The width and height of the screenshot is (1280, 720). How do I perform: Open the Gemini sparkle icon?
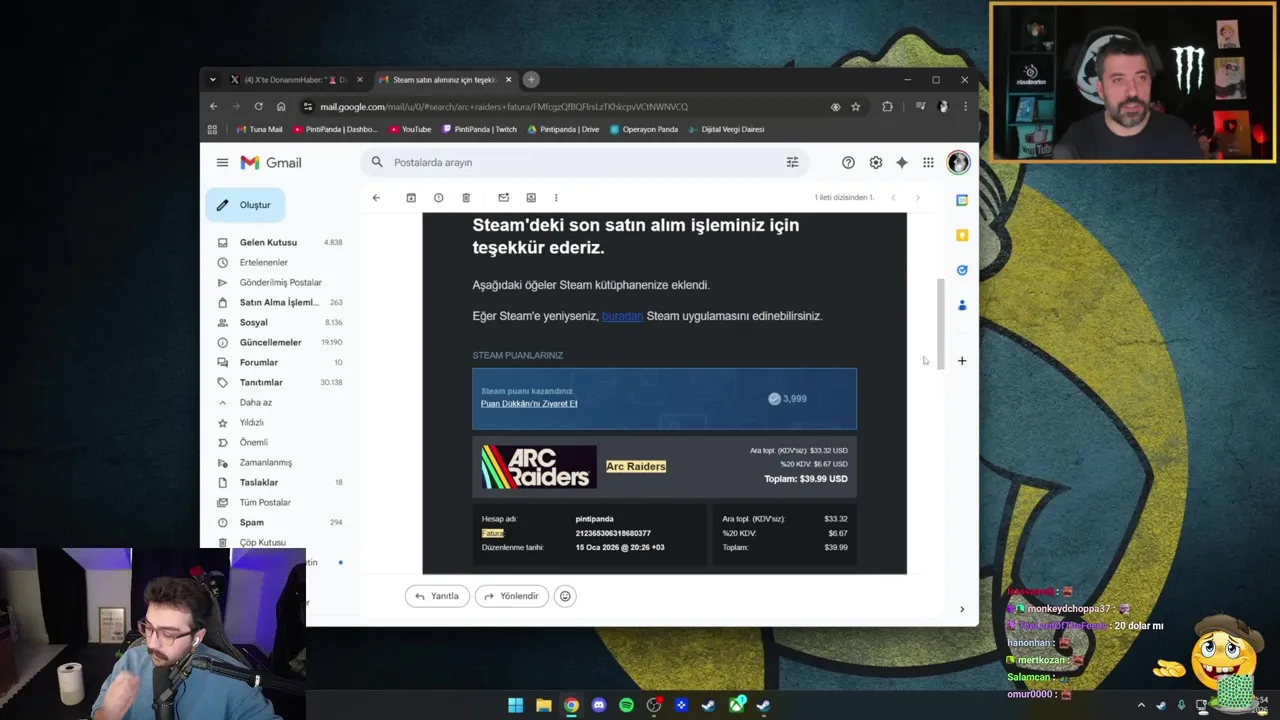pyautogui.click(x=901, y=162)
